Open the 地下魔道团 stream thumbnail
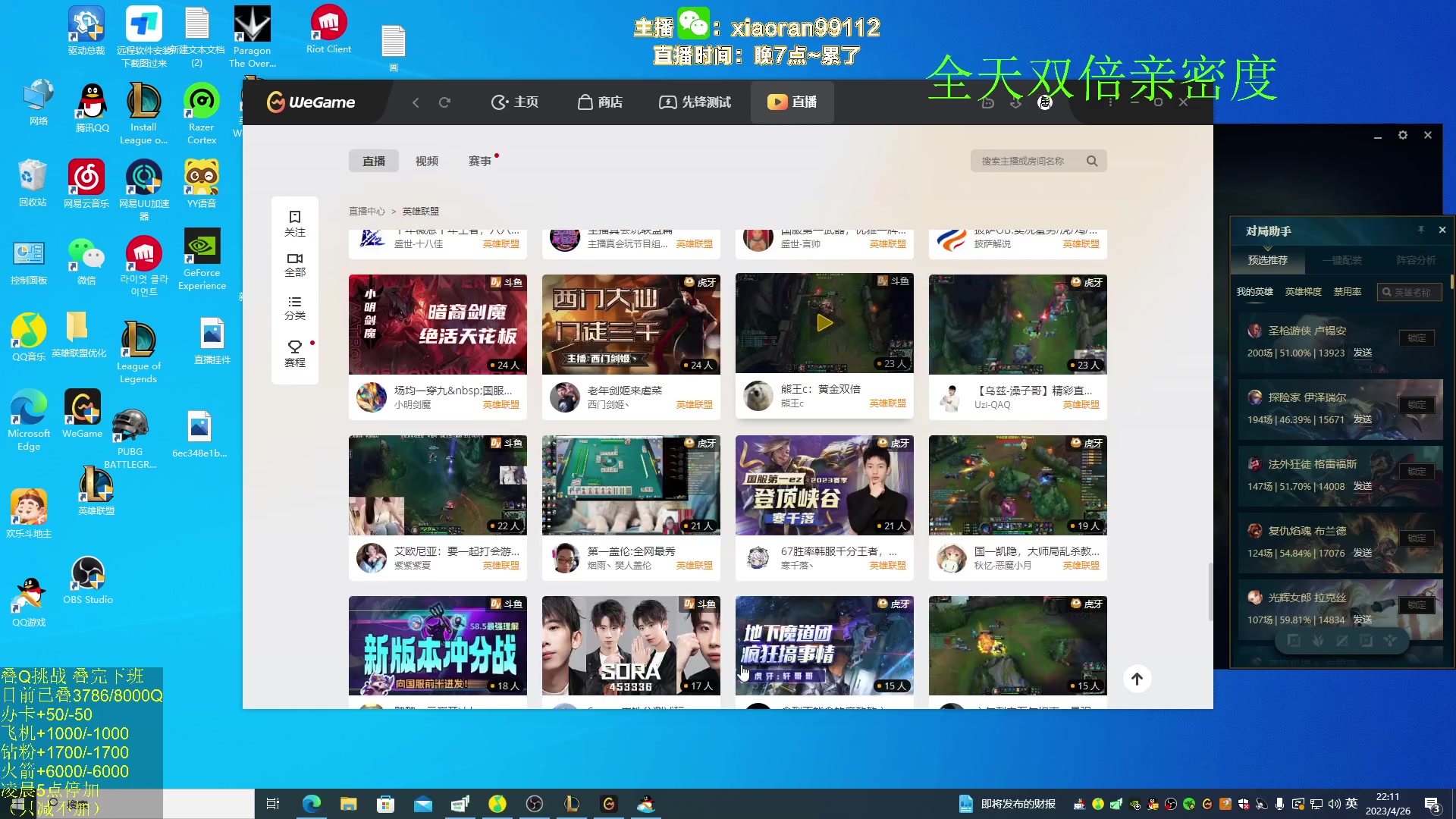 click(824, 646)
